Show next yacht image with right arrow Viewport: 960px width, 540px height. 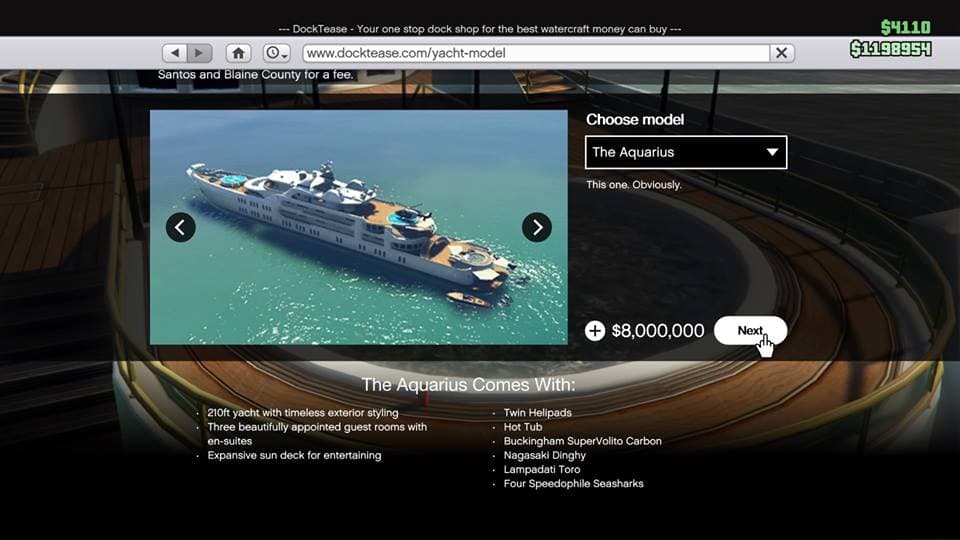click(x=537, y=227)
